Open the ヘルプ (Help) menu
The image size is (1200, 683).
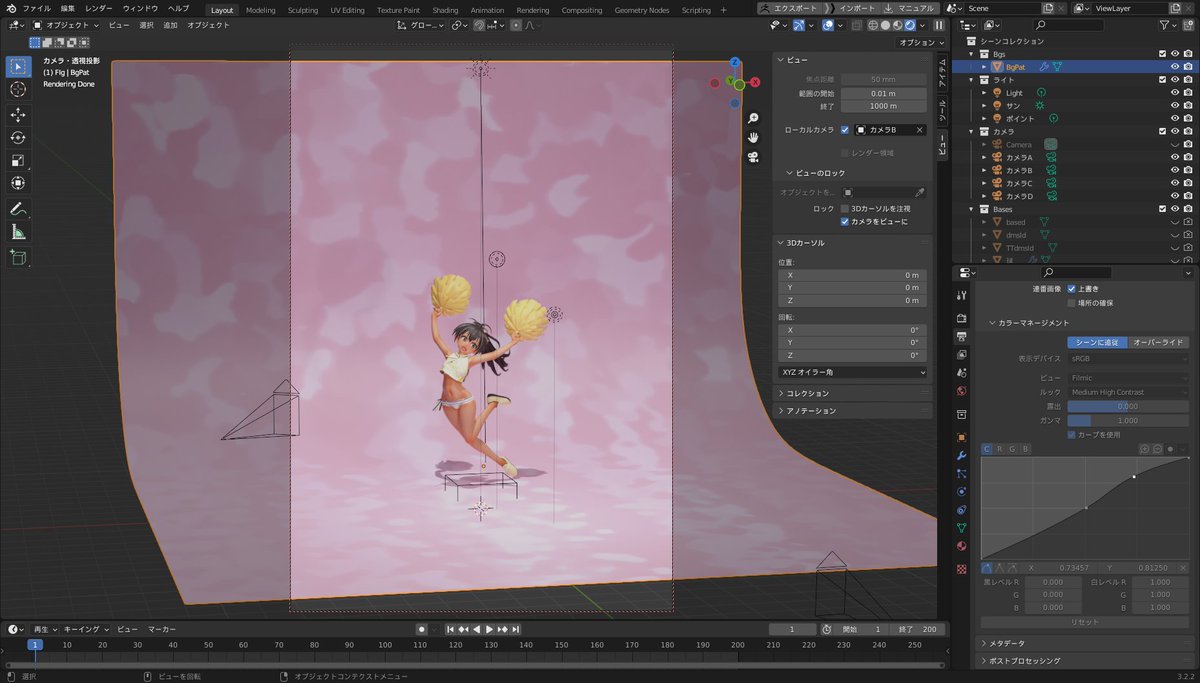tap(178, 8)
